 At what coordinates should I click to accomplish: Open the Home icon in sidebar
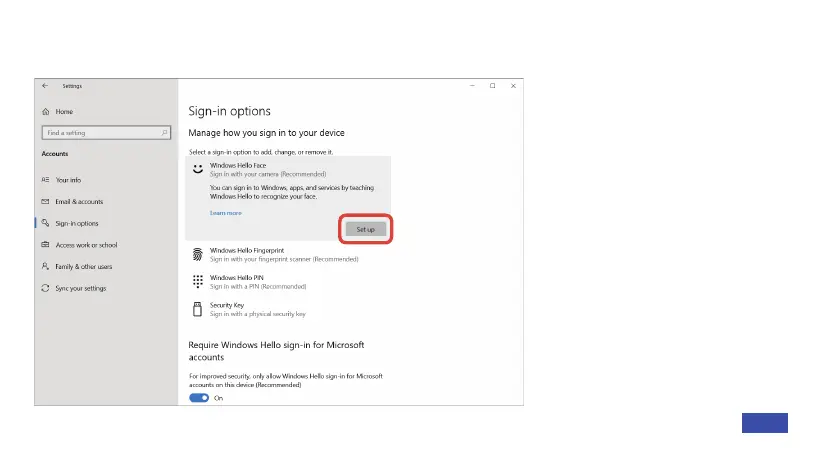pyautogui.click(x=46, y=112)
